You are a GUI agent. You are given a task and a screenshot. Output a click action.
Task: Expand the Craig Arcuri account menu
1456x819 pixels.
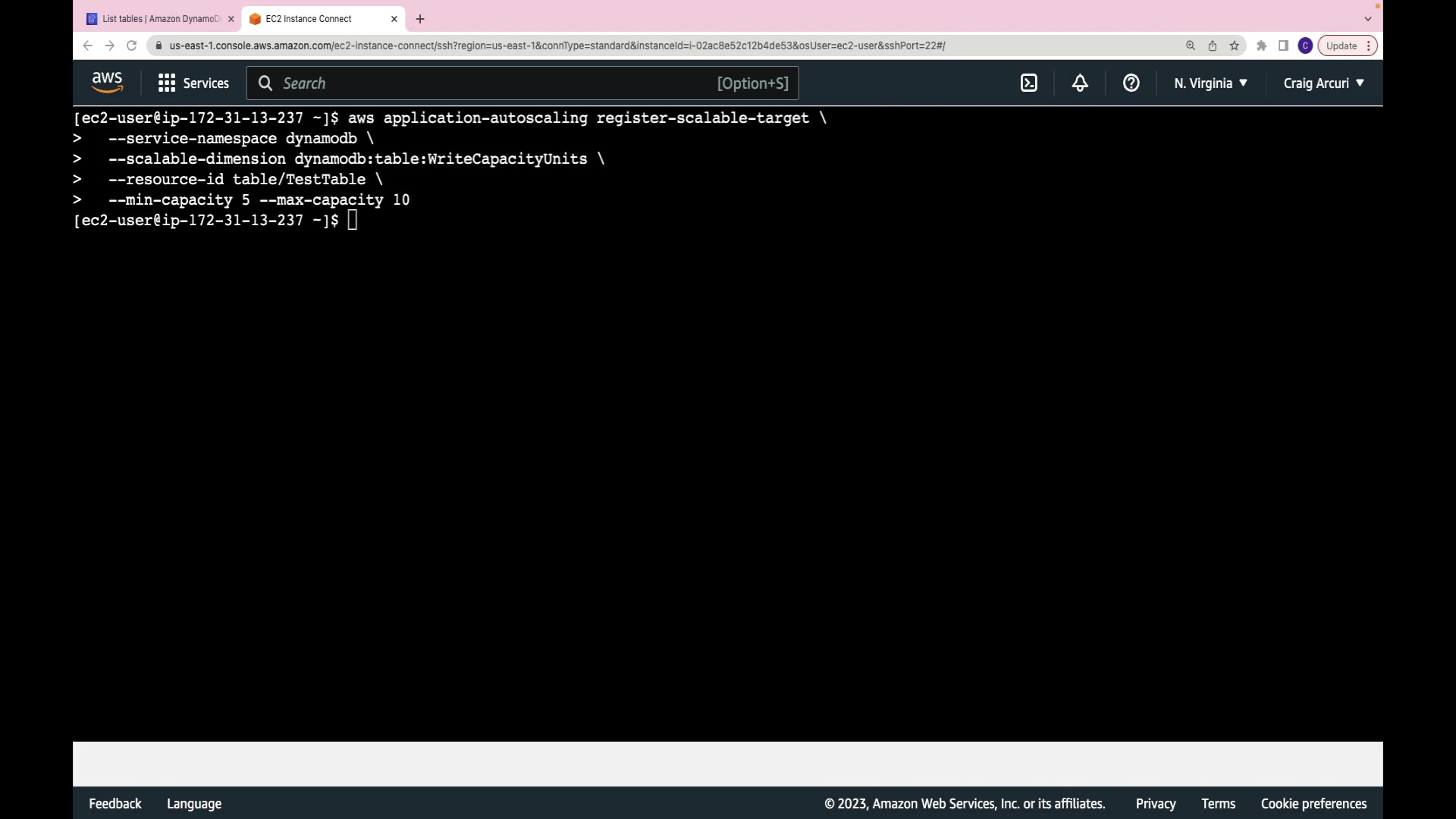pos(1323,83)
